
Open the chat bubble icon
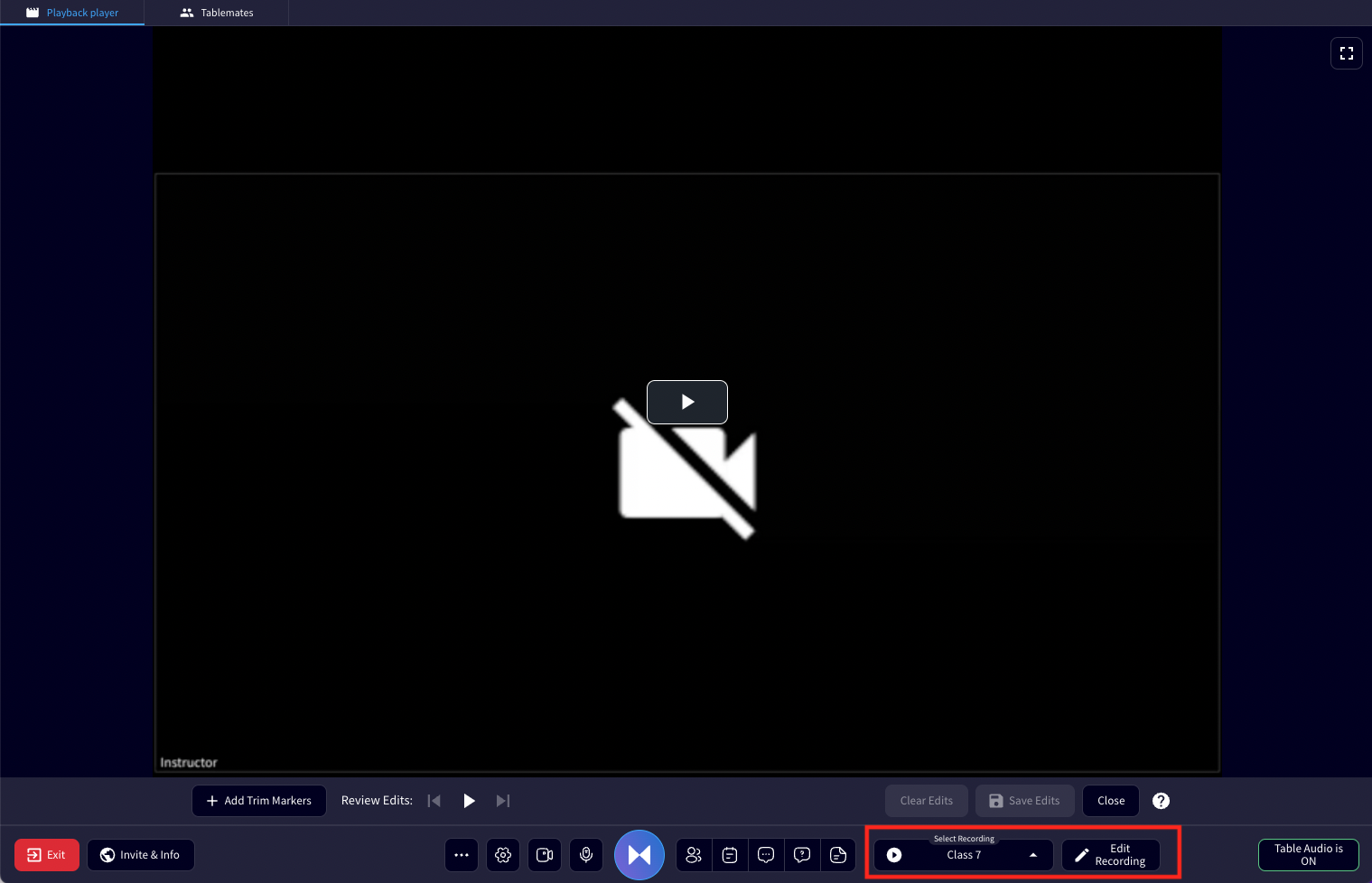tap(766, 855)
